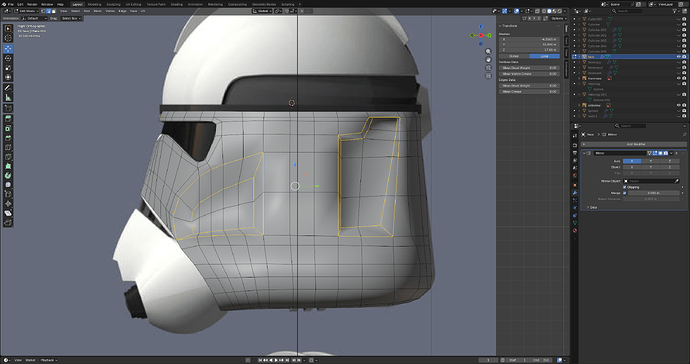Click the viewport pan hand icon
Viewport: 690px width, 364px height.
(488, 59)
